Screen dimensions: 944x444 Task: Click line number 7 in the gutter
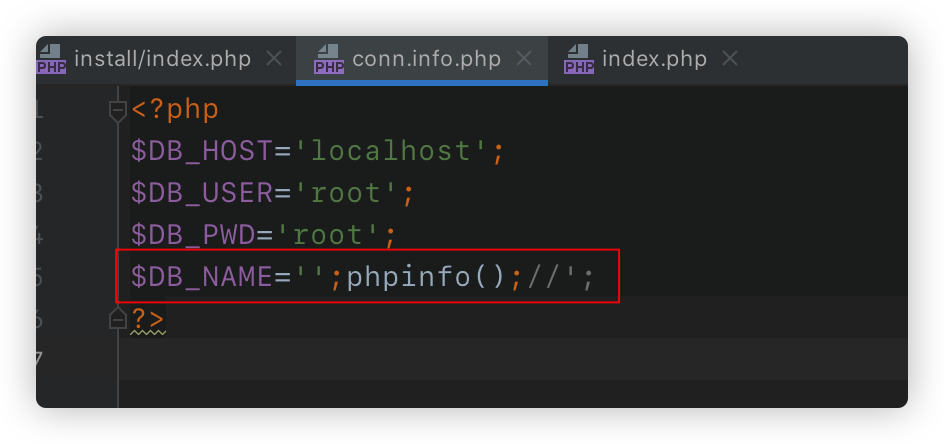pyautogui.click(x=40, y=358)
